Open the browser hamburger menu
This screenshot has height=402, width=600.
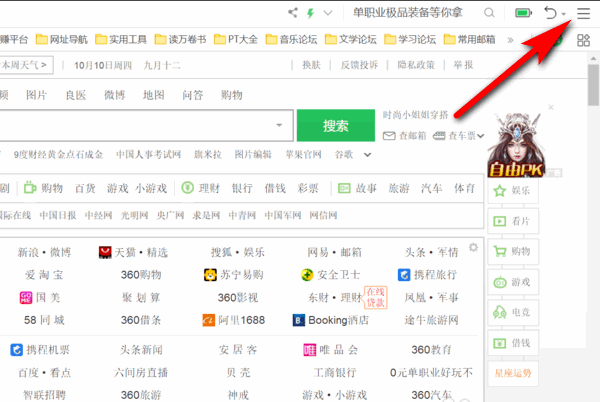point(583,13)
